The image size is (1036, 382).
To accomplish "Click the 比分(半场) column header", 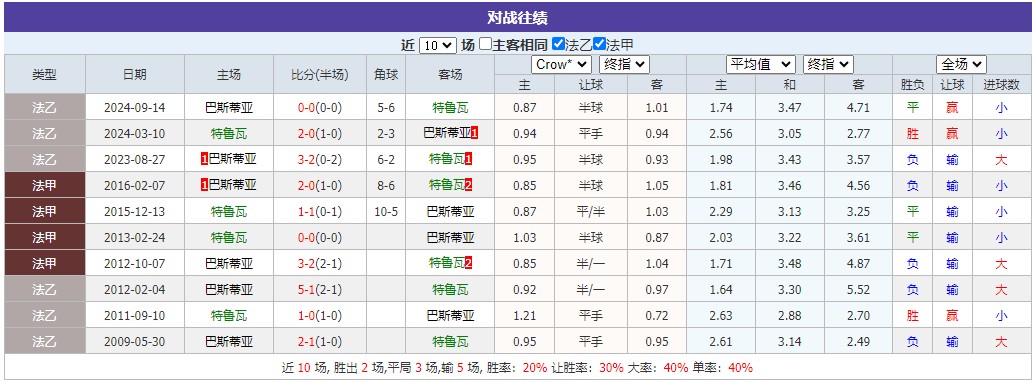I will [x=320, y=75].
